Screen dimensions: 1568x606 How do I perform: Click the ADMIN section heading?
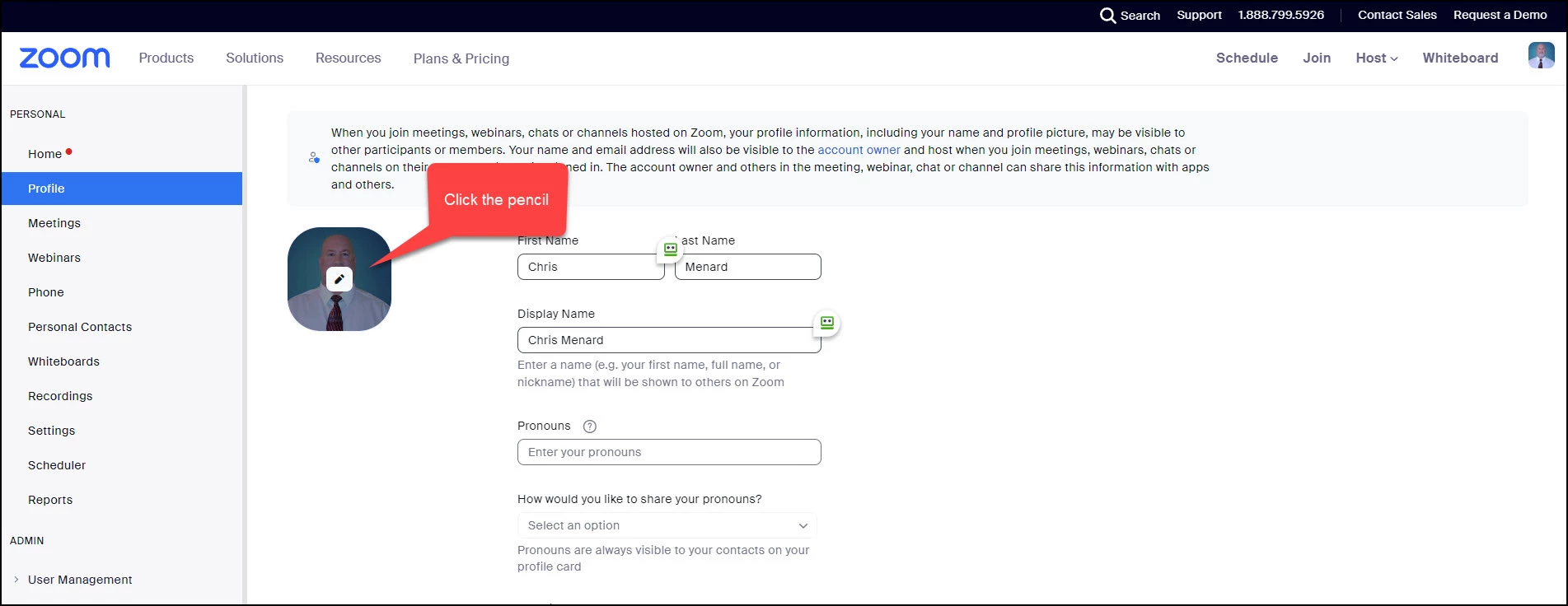point(27,541)
